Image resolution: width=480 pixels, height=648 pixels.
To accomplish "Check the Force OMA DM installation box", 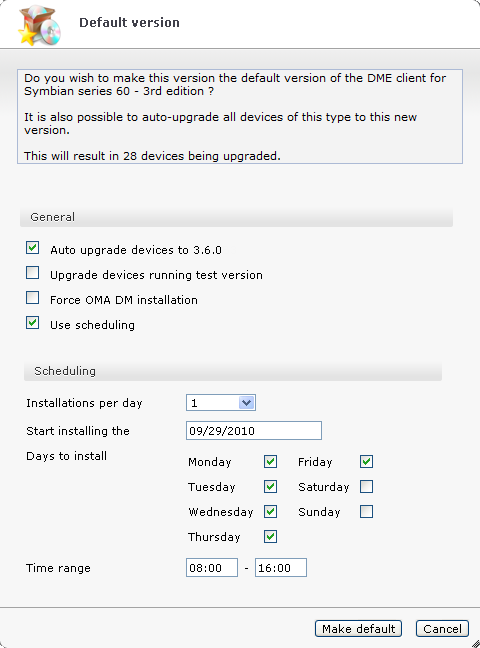I will (33, 298).
